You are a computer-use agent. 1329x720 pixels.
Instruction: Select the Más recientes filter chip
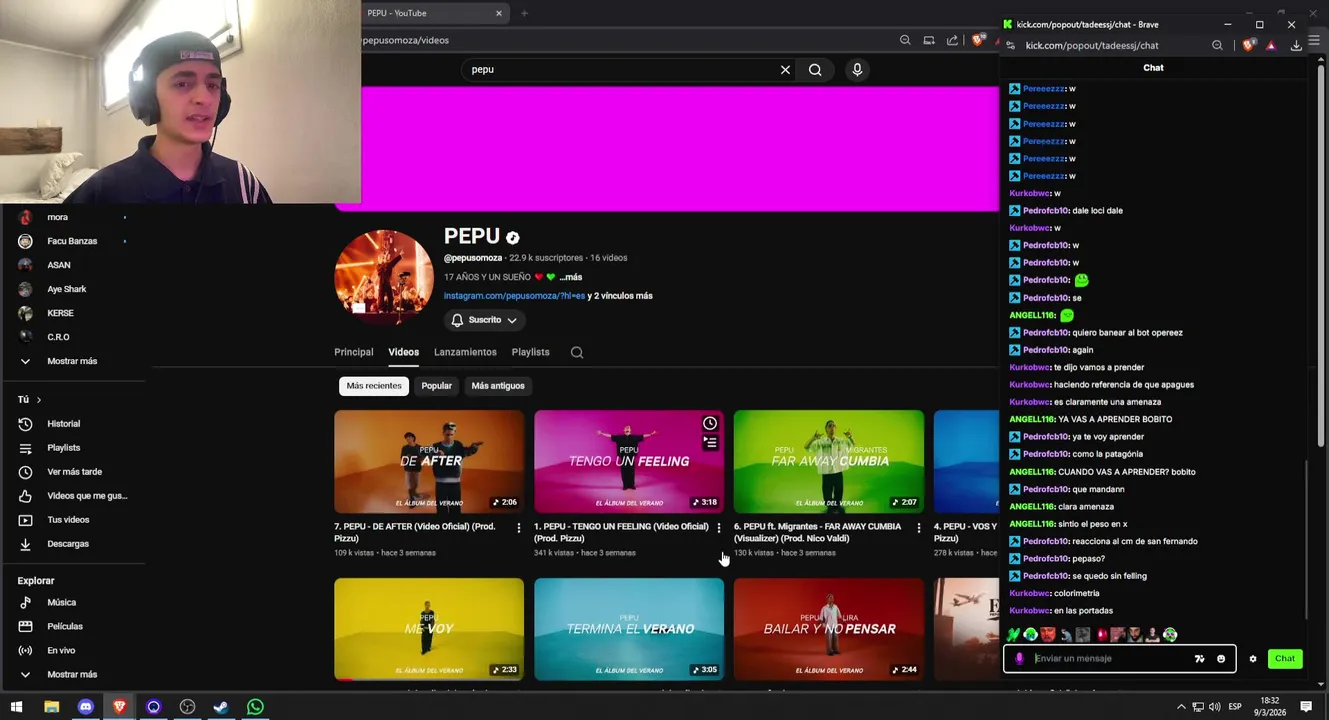(x=374, y=386)
